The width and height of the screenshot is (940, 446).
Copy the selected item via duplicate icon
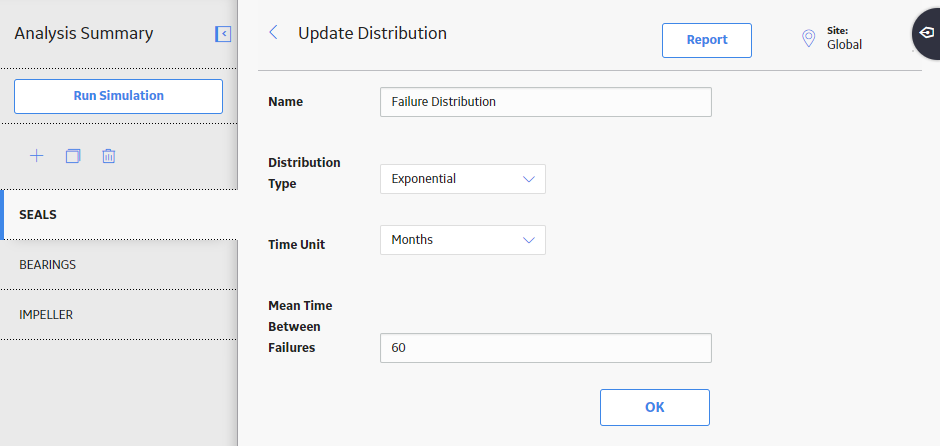(73, 156)
